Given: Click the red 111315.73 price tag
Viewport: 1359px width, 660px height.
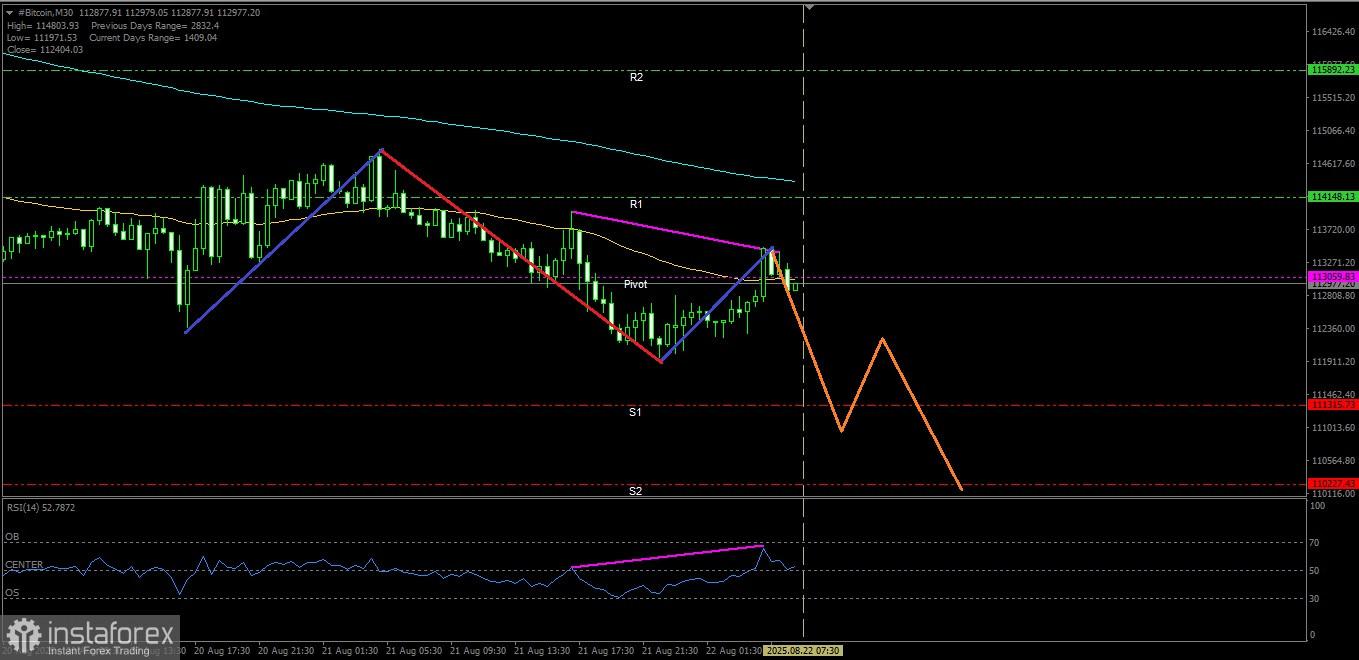Looking at the screenshot, I should pos(1333,404).
